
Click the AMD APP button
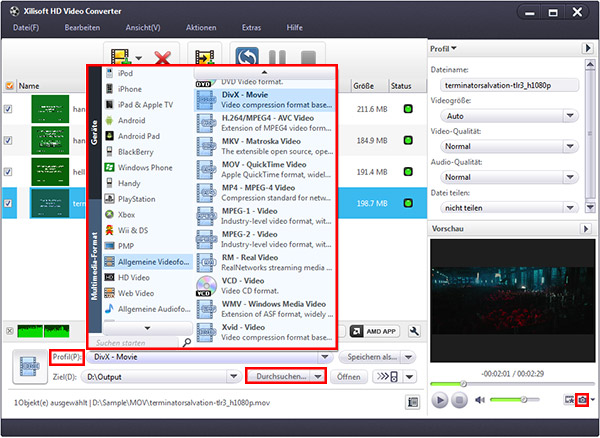[x=374, y=331]
